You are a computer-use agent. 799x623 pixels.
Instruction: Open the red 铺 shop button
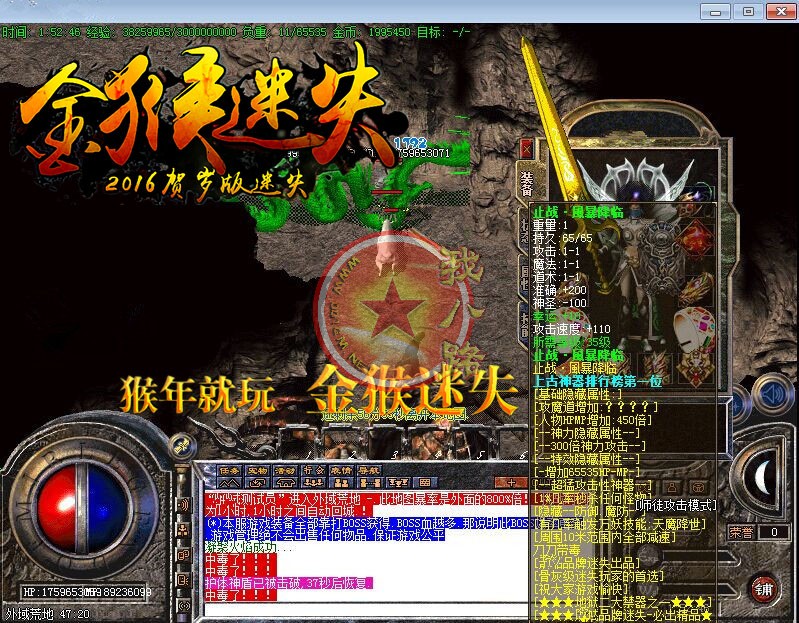764,589
